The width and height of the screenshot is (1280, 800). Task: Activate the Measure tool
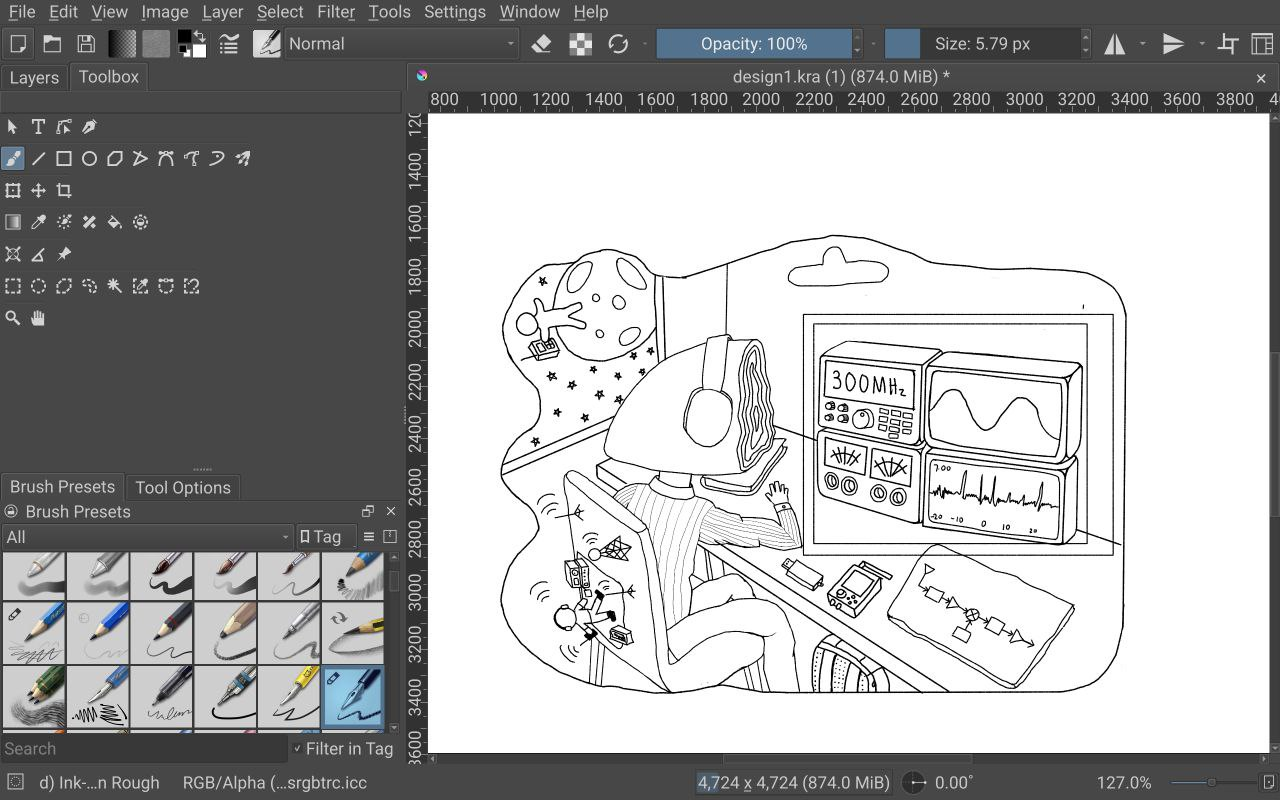[x=38, y=254]
